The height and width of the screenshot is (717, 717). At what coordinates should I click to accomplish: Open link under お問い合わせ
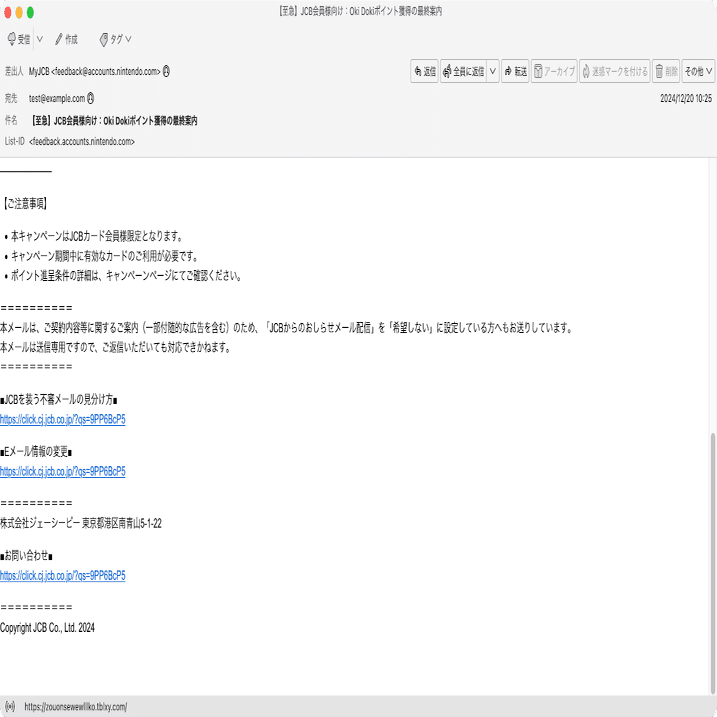(63, 576)
